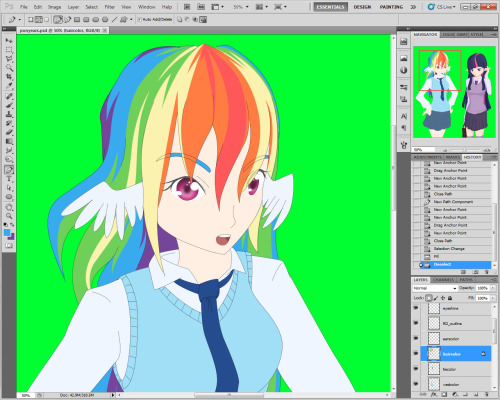Click Add layer style fx icon
This screenshot has height=400, width=500.
[x=433, y=394]
